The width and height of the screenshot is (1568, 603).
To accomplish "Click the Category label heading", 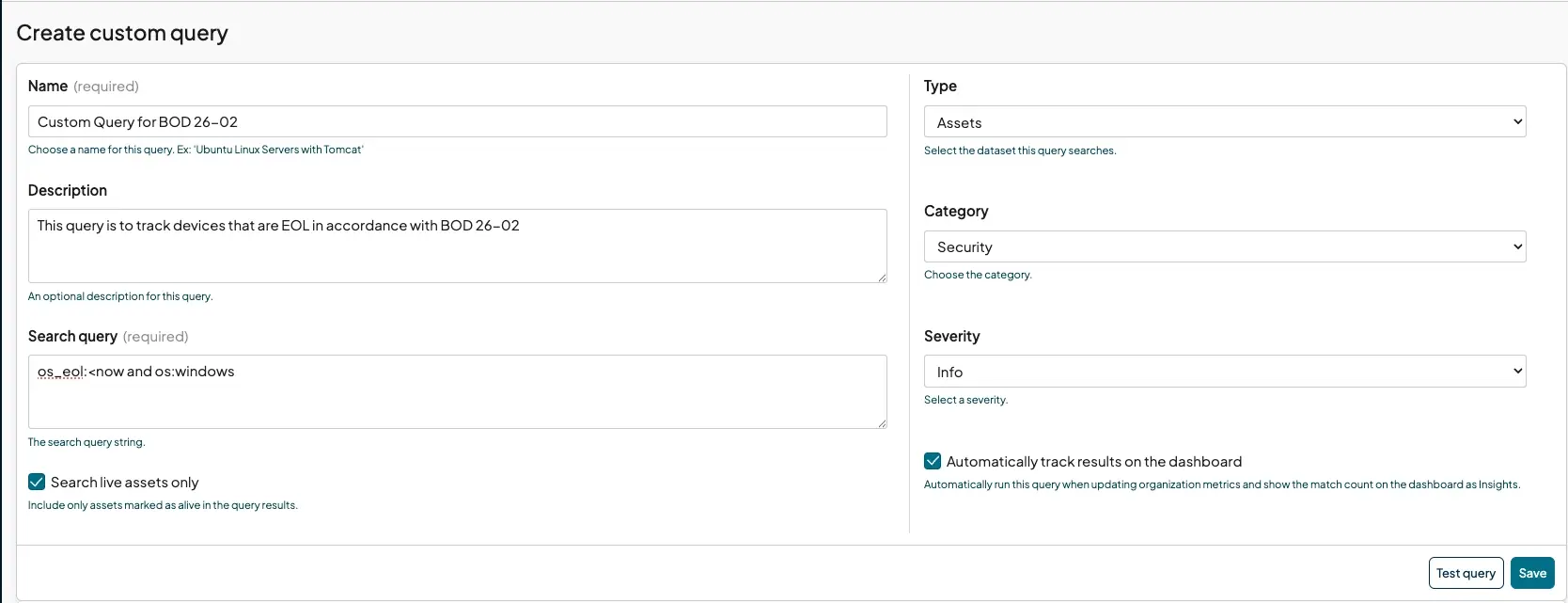I will click(x=956, y=212).
